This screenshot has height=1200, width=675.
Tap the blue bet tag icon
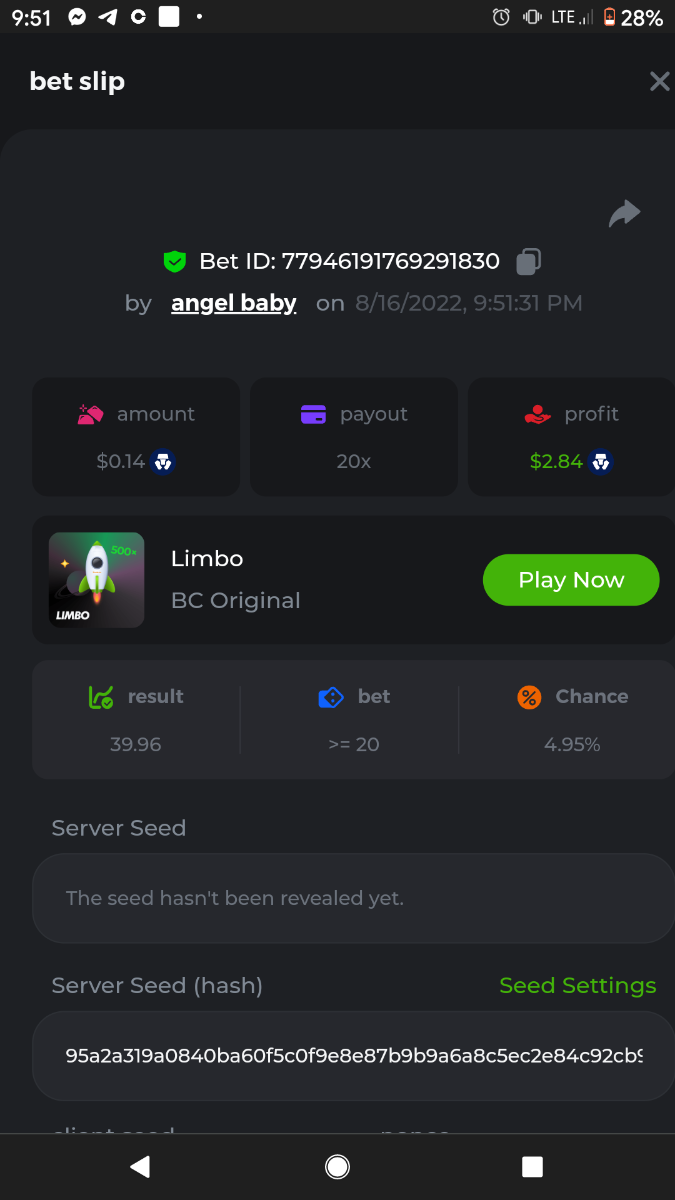[331, 697]
